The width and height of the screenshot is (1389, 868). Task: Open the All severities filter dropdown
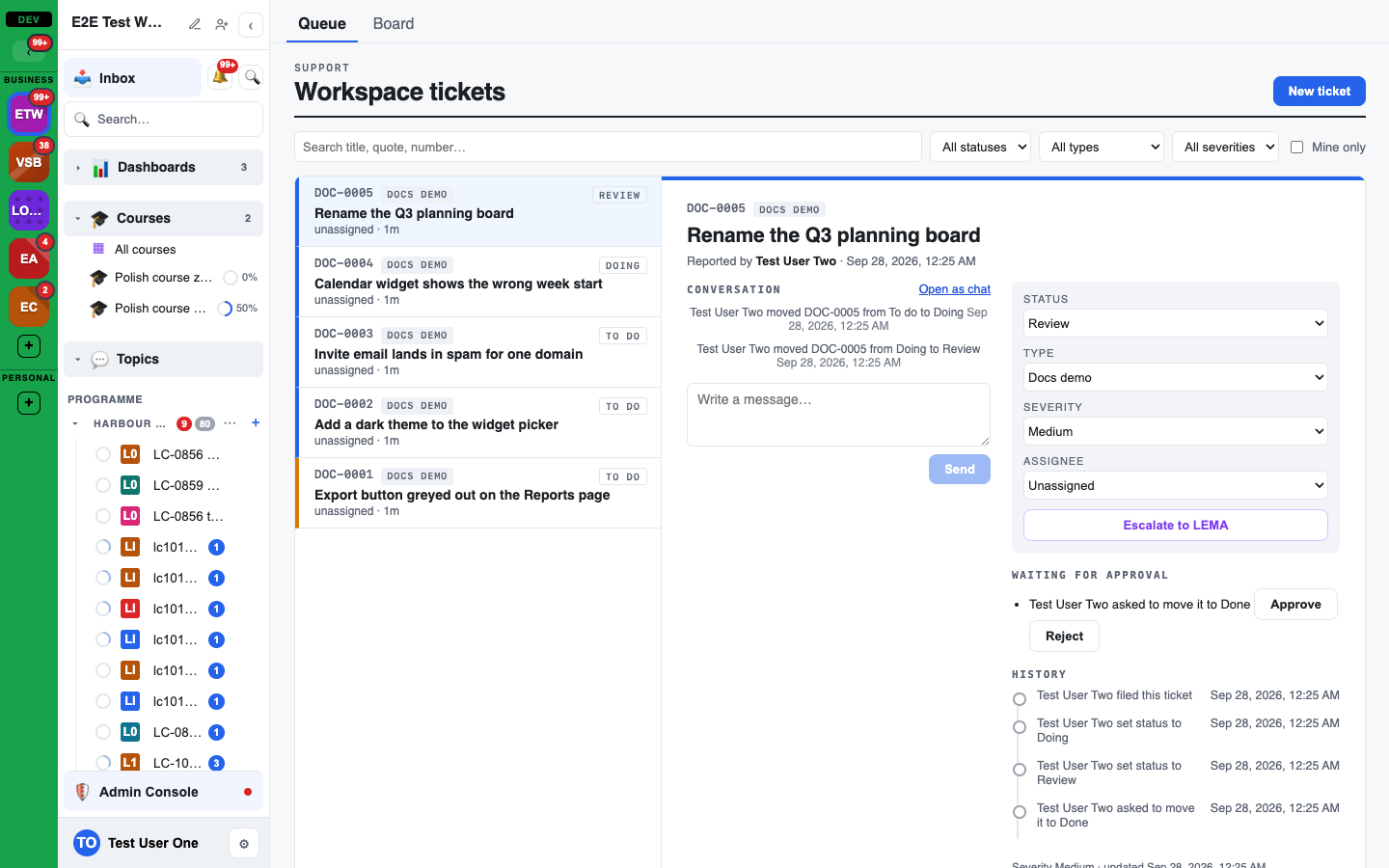pyautogui.click(x=1225, y=147)
